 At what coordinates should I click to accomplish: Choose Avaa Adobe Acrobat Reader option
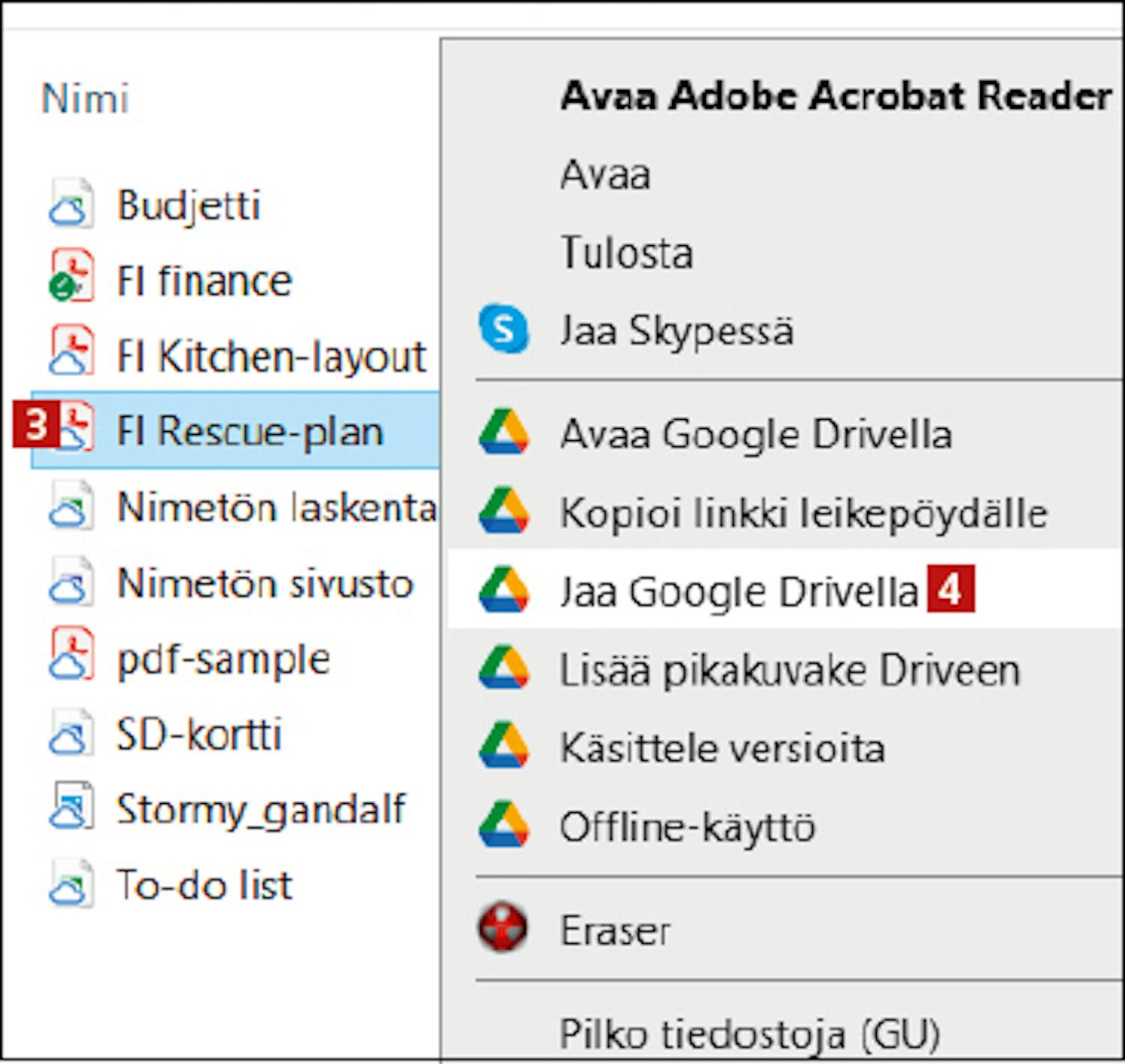tap(835, 95)
